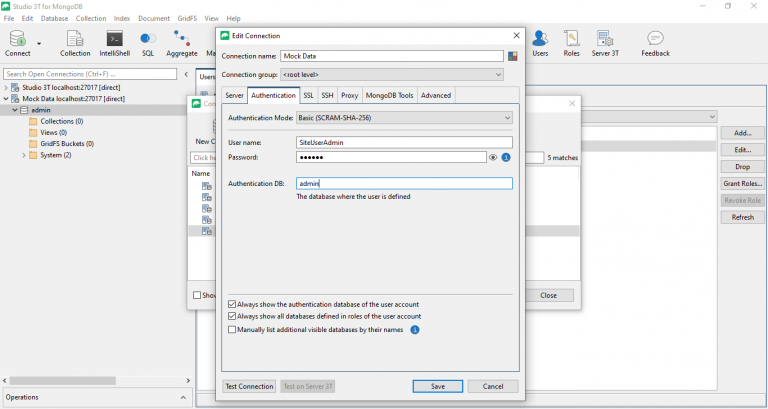Switch to the Advanced tab
768x409 pixels.
[436, 96]
